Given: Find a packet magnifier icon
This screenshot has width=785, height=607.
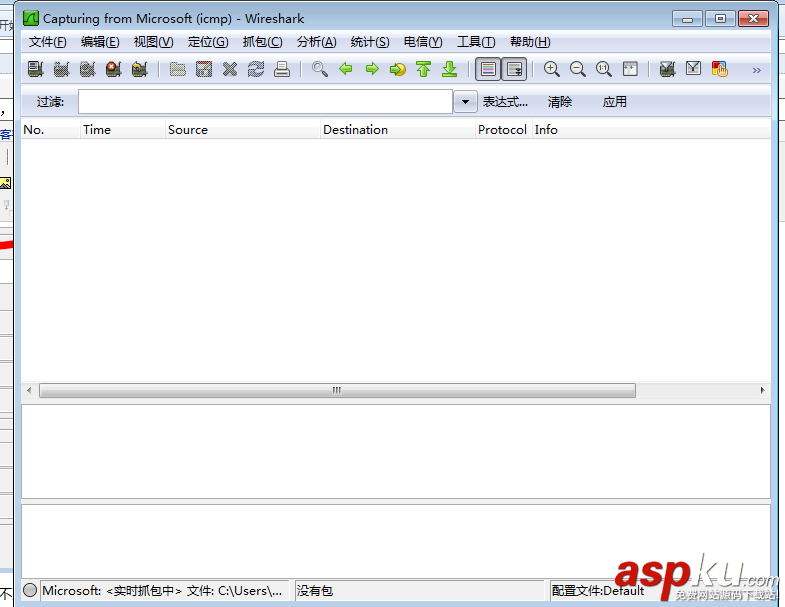Looking at the screenshot, I should point(320,69).
